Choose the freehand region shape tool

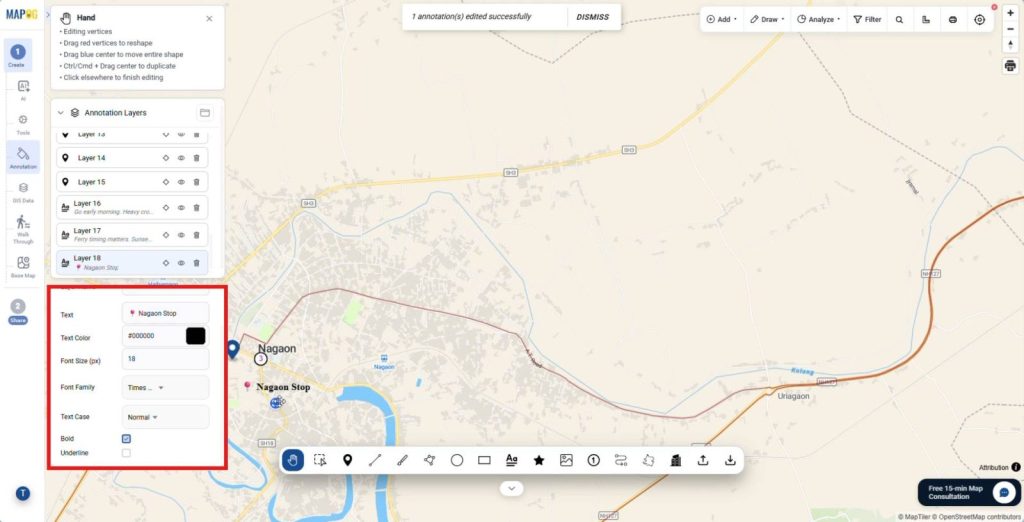coord(648,461)
